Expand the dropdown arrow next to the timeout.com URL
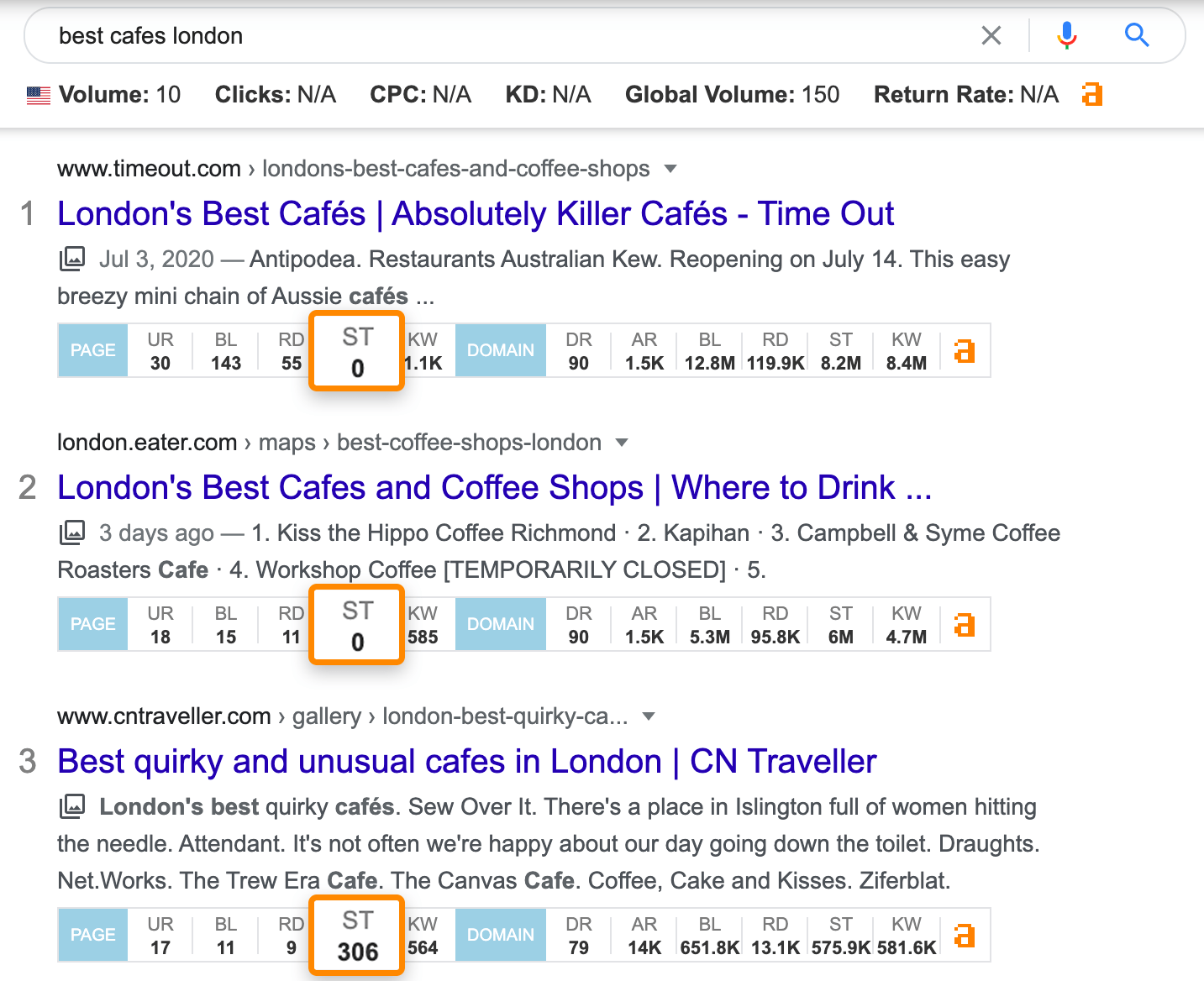The image size is (1204, 981). (670, 169)
